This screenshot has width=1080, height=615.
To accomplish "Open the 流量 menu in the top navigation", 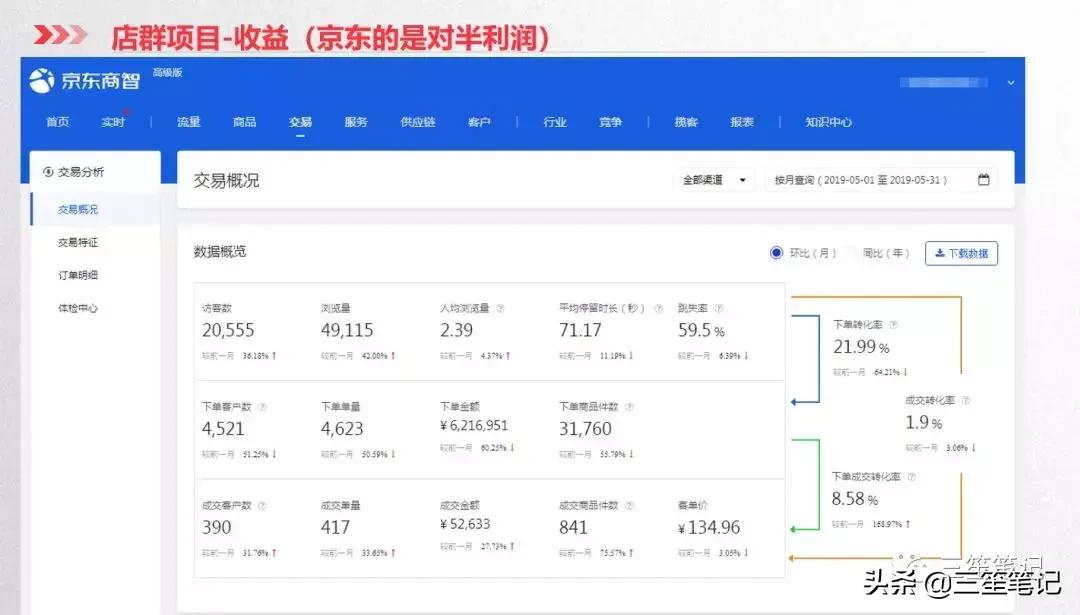I will coord(187,122).
